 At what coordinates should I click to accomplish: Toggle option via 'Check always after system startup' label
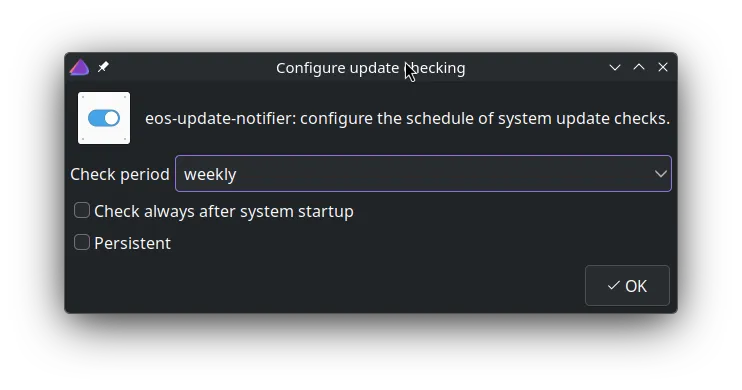[224, 211]
